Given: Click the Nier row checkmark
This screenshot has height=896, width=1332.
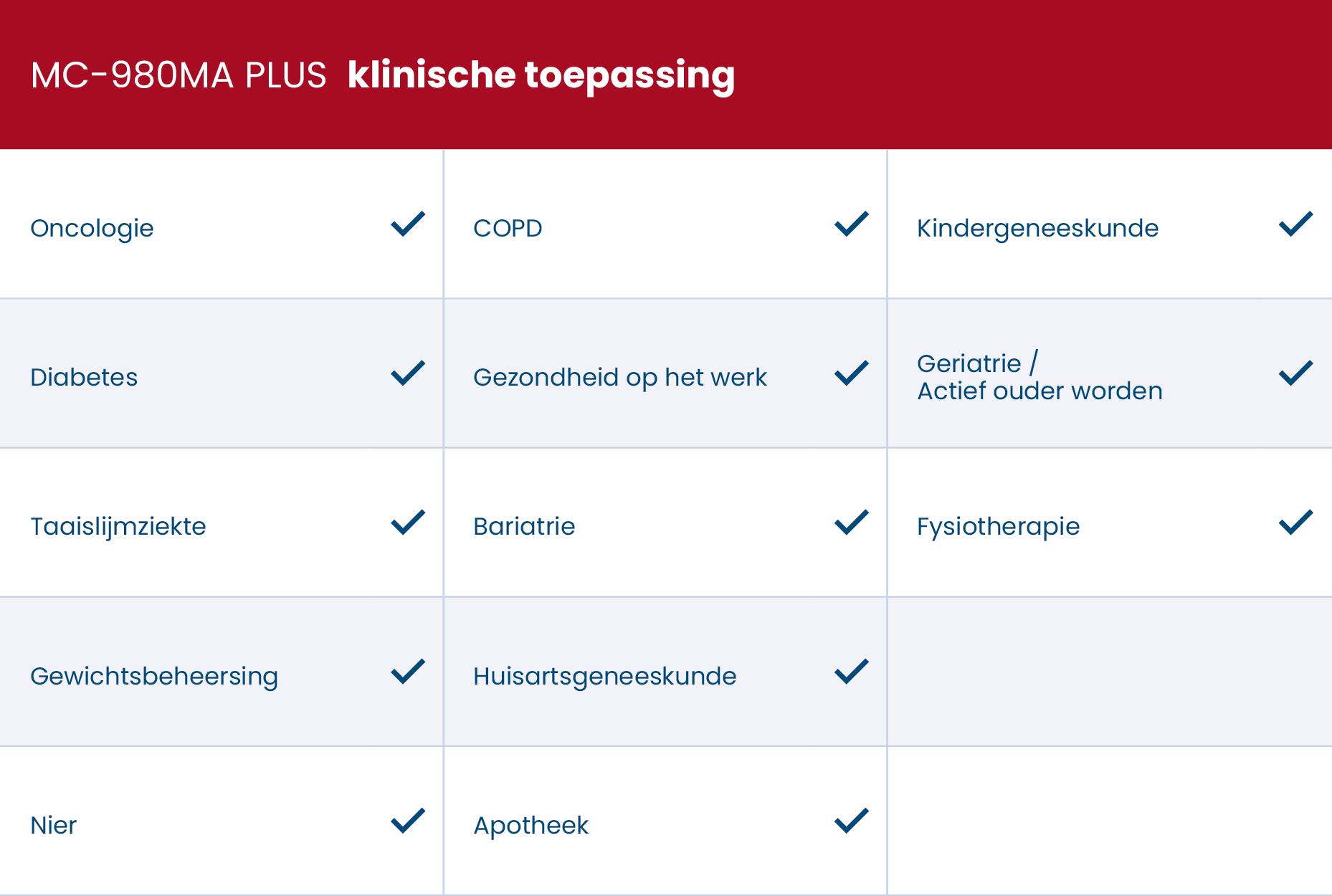Looking at the screenshot, I should (408, 821).
